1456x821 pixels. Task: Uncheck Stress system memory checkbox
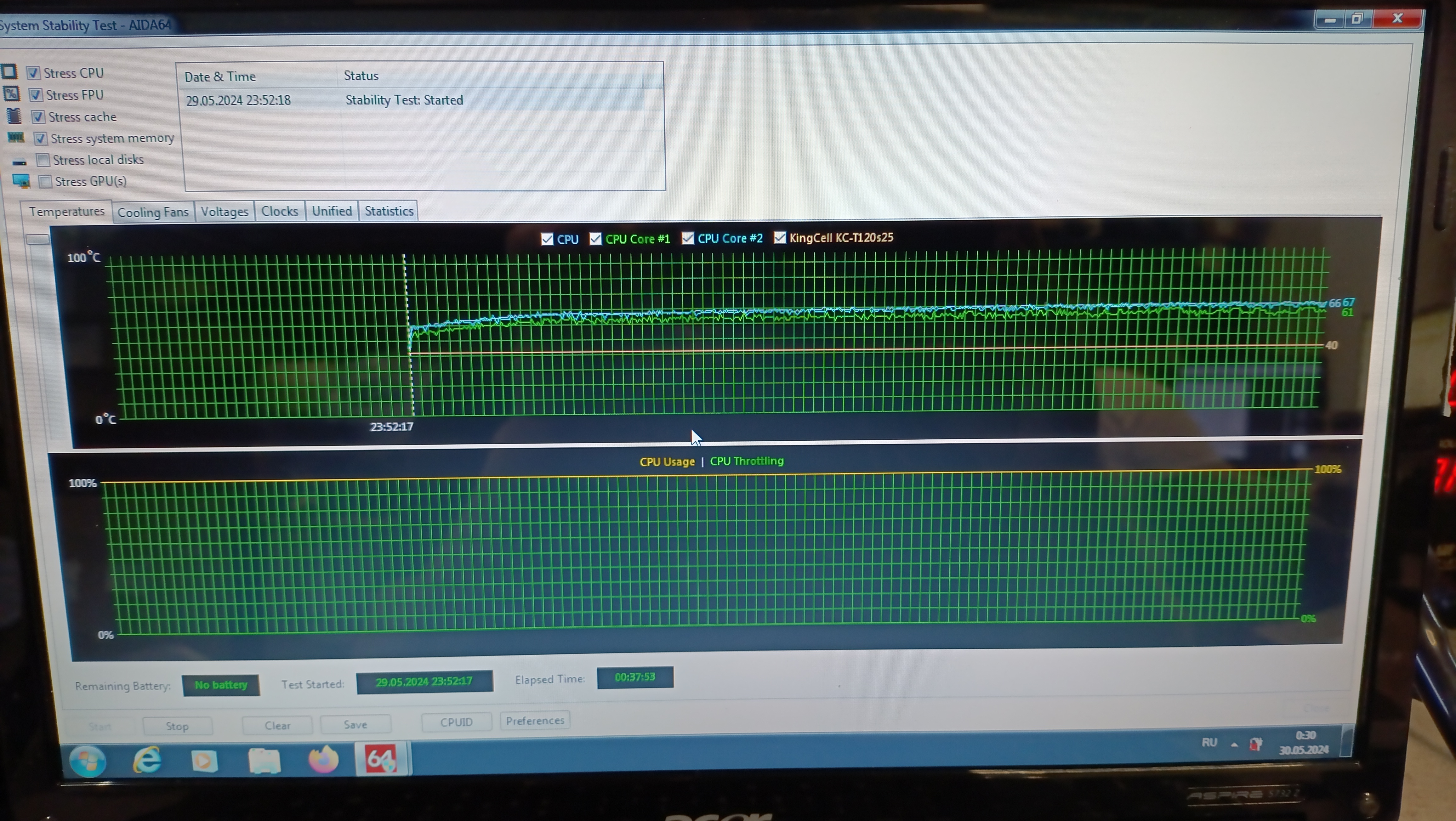(x=40, y=138)
